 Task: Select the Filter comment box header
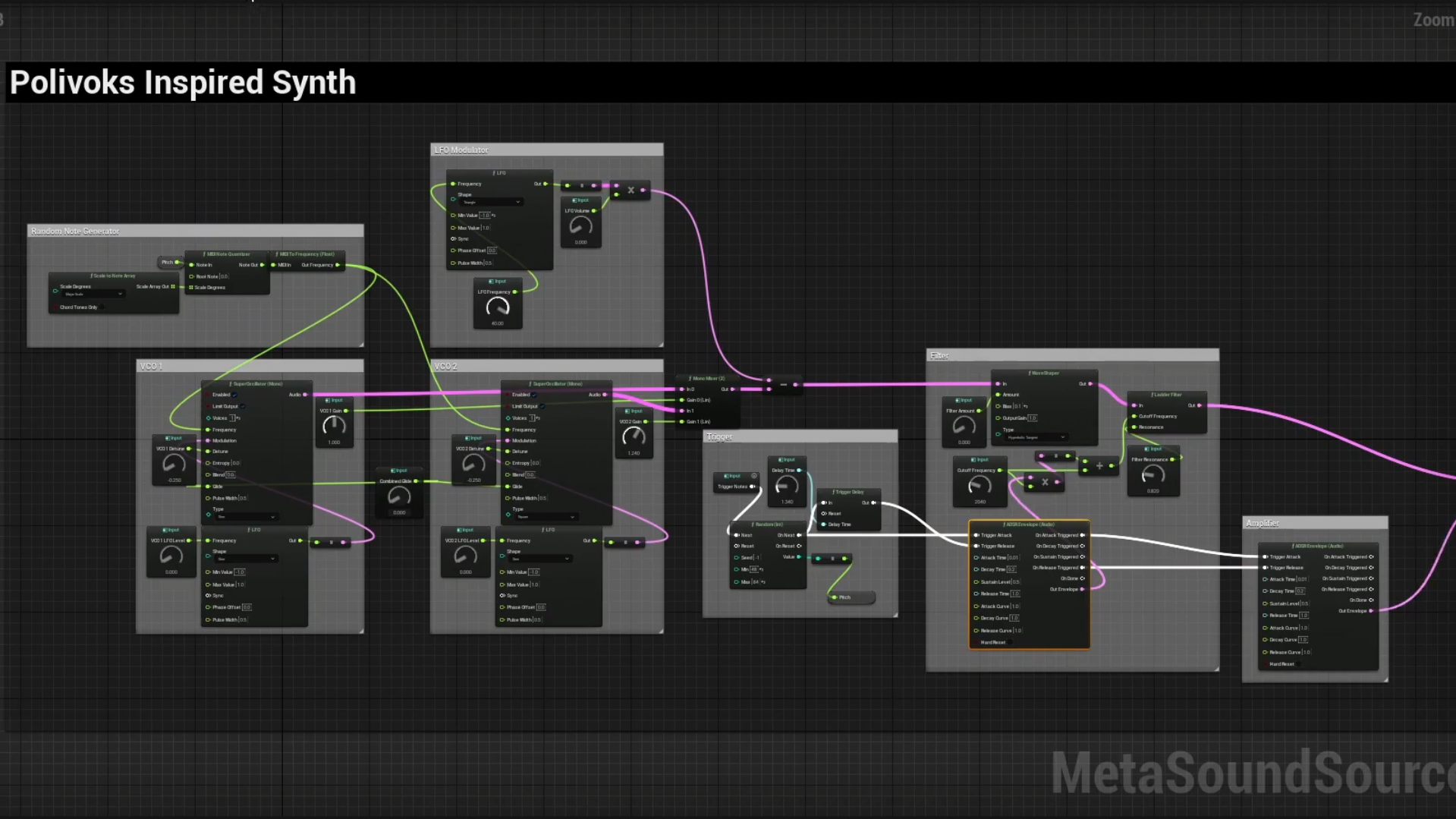coord(1072,355)
